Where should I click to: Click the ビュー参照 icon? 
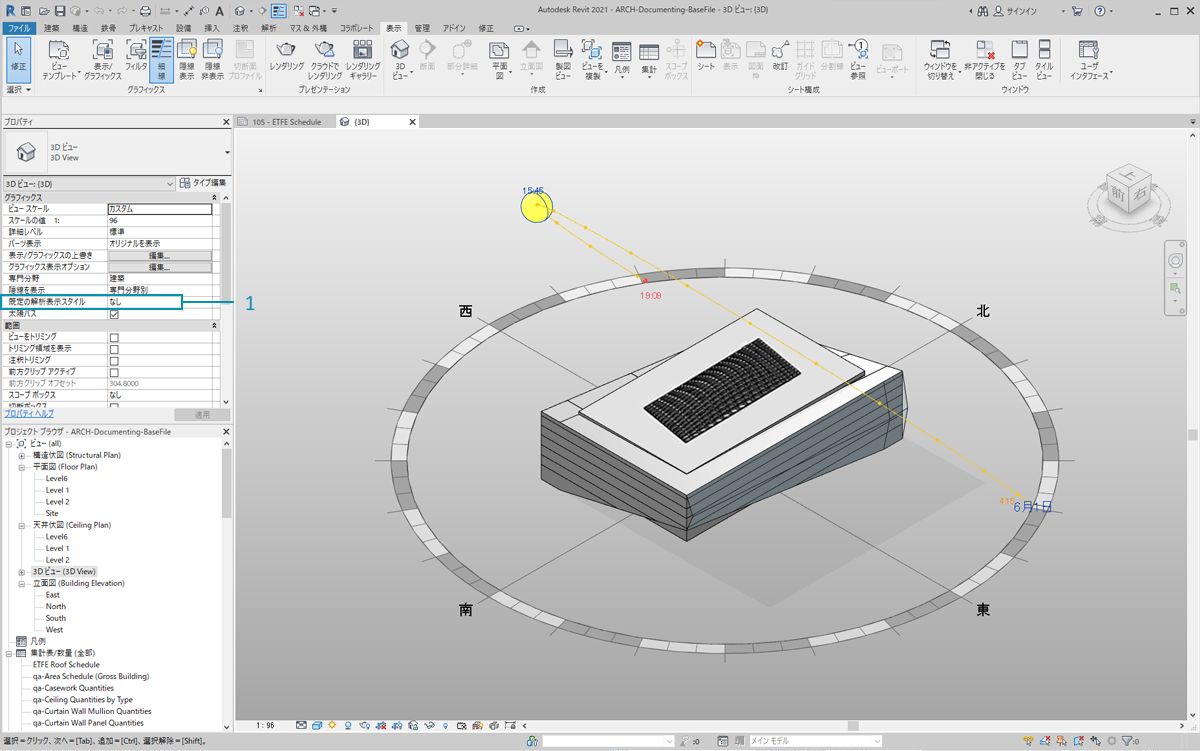[x=858, y=59]
